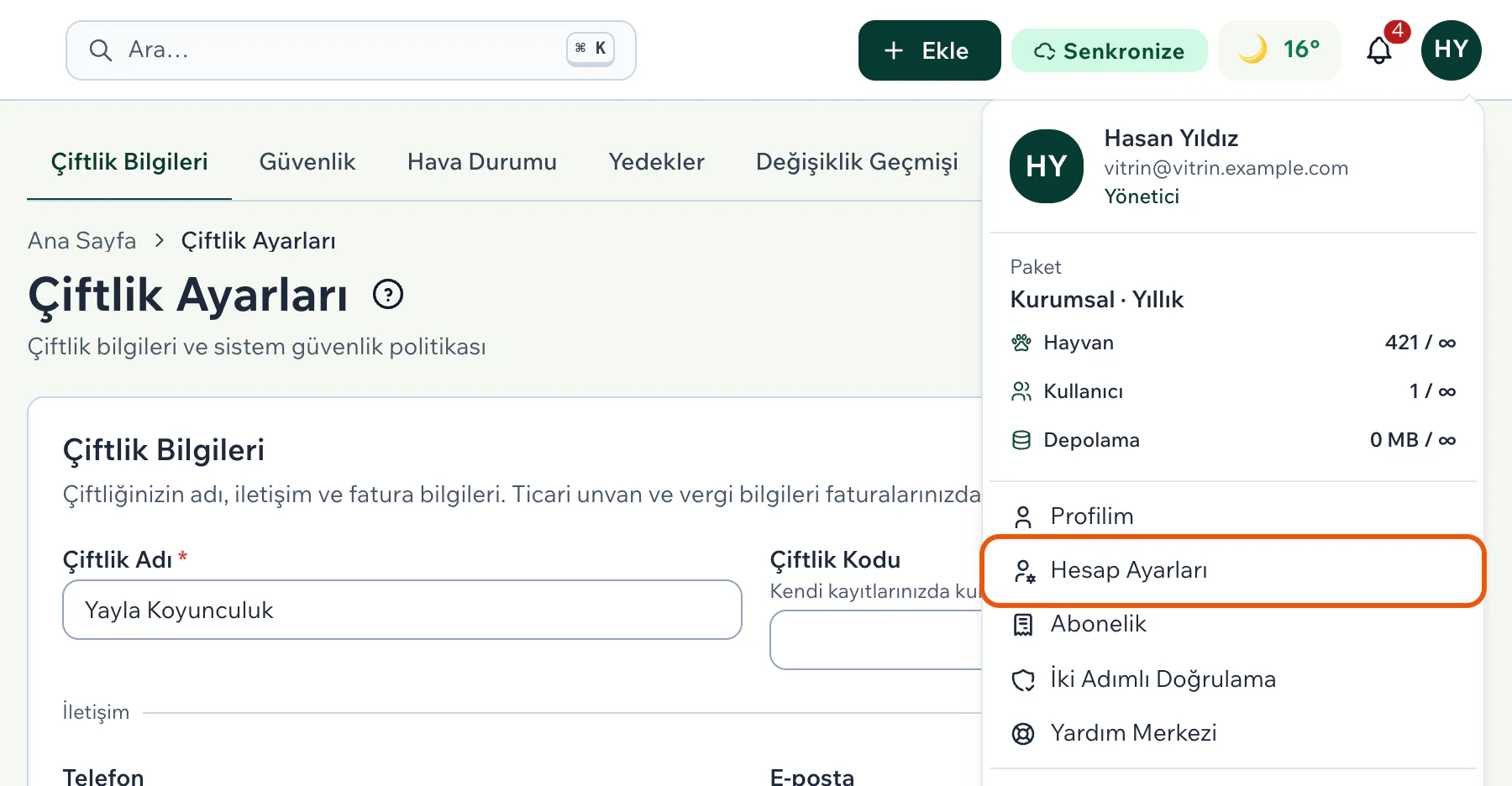This screenshot has height=786, width=1512.
Task: Click the ⌘ K shortcut badge
Action: coord(591,49)
